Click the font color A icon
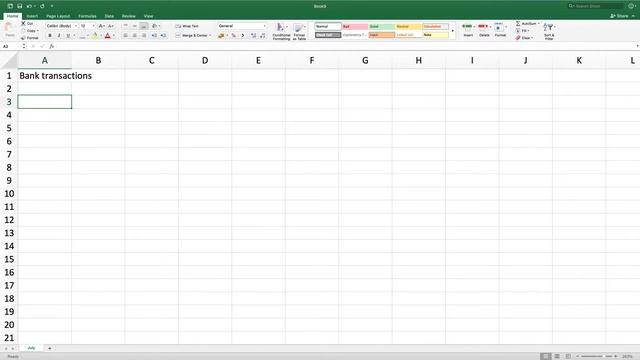The image size is (640, 360). 107,36
